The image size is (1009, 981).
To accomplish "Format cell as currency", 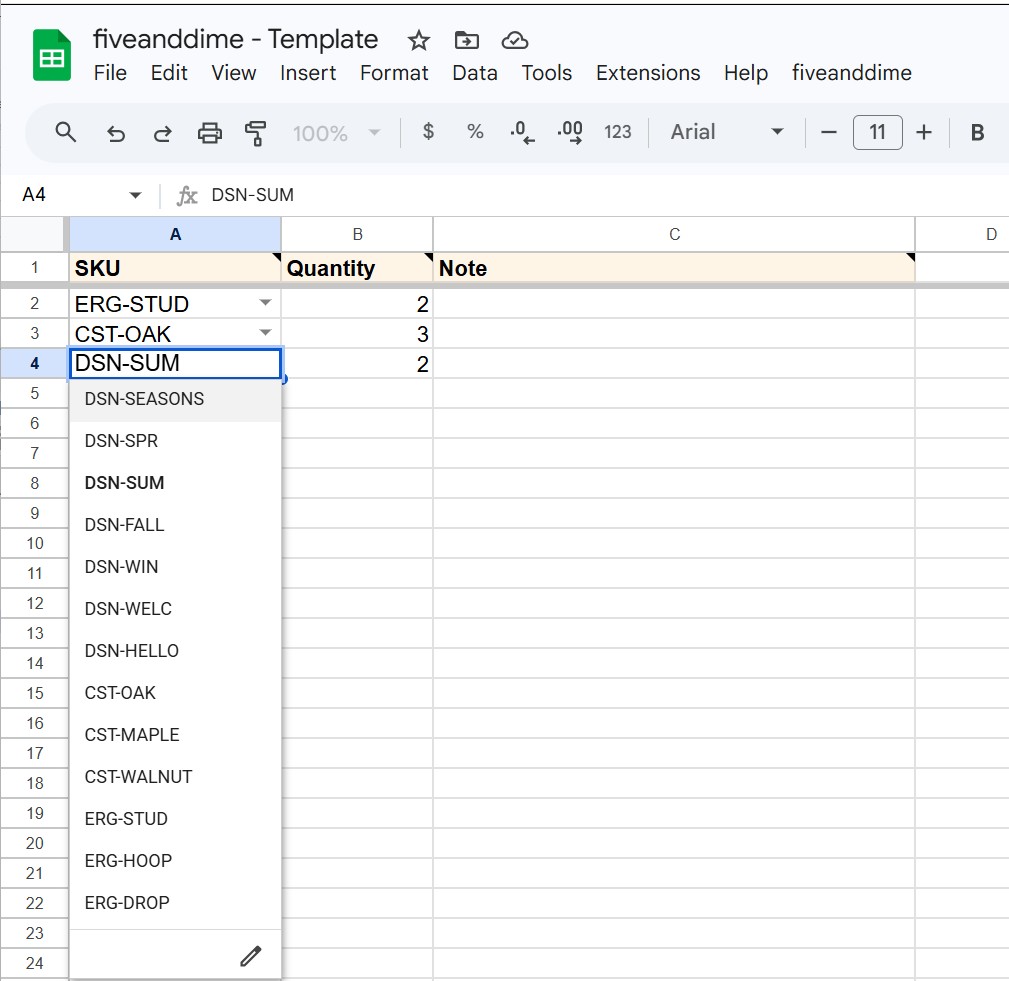I will pos(428,132).
